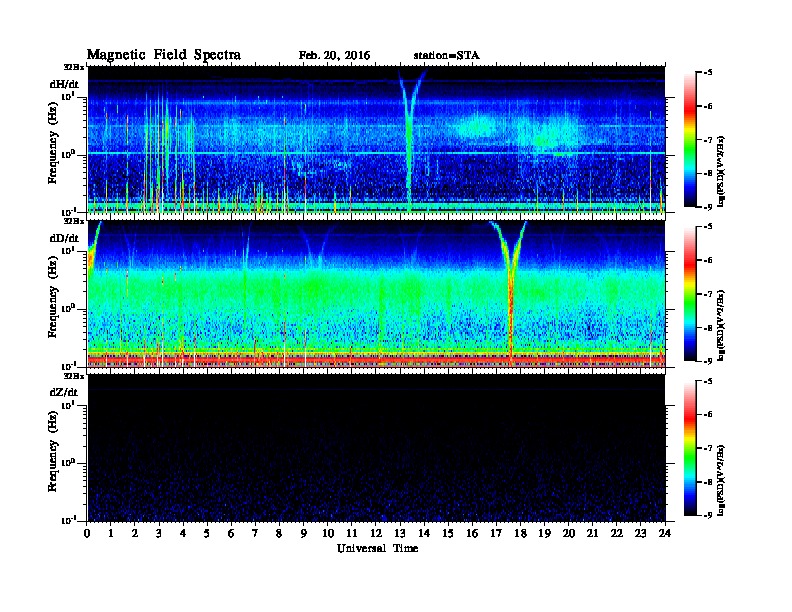Click hour "5" on the time axis
This screenshot has width=792, height=612.
(207, 533)
